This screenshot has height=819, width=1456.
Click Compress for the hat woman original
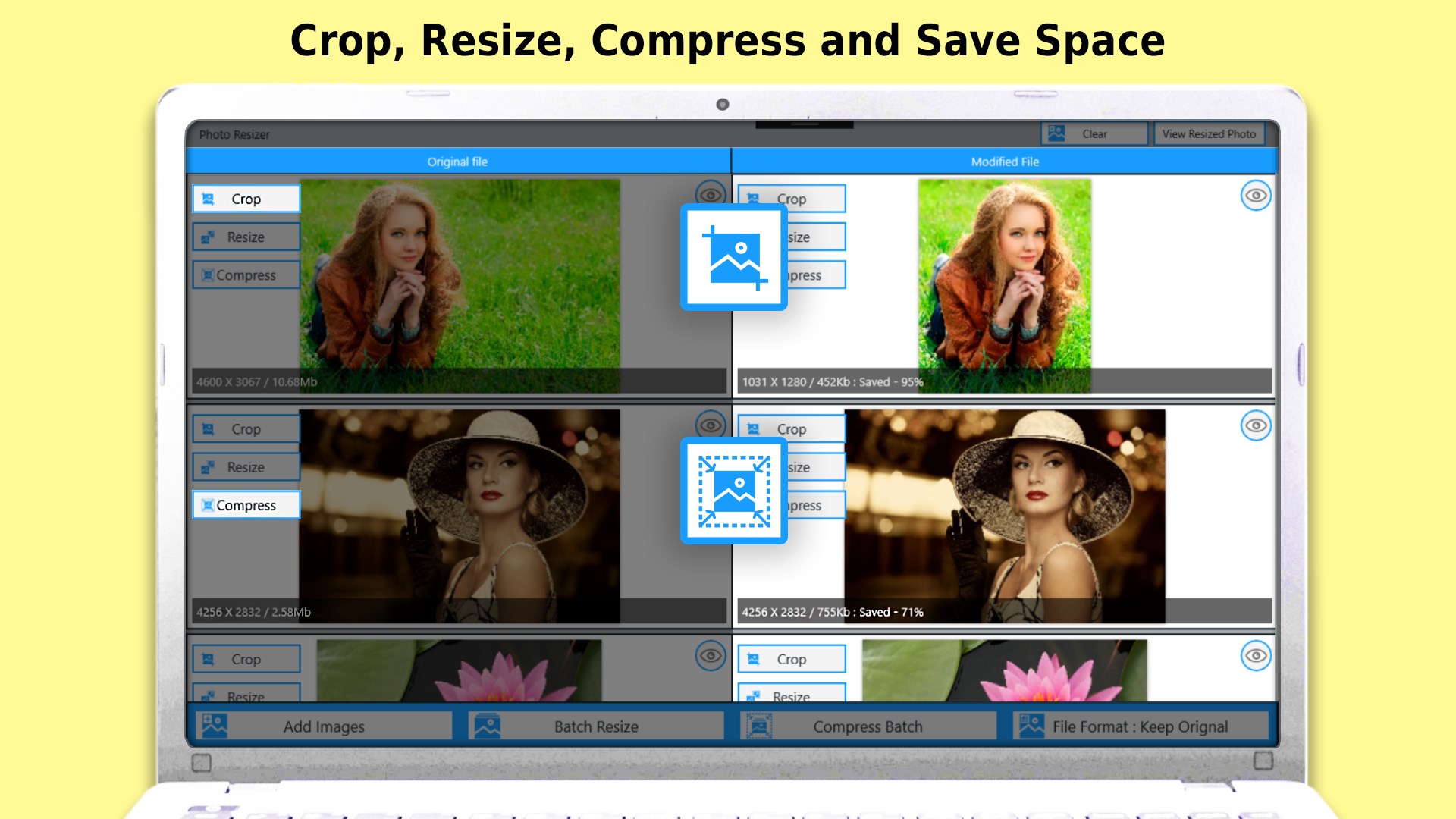pyautogui.click(x=246, y=505)
